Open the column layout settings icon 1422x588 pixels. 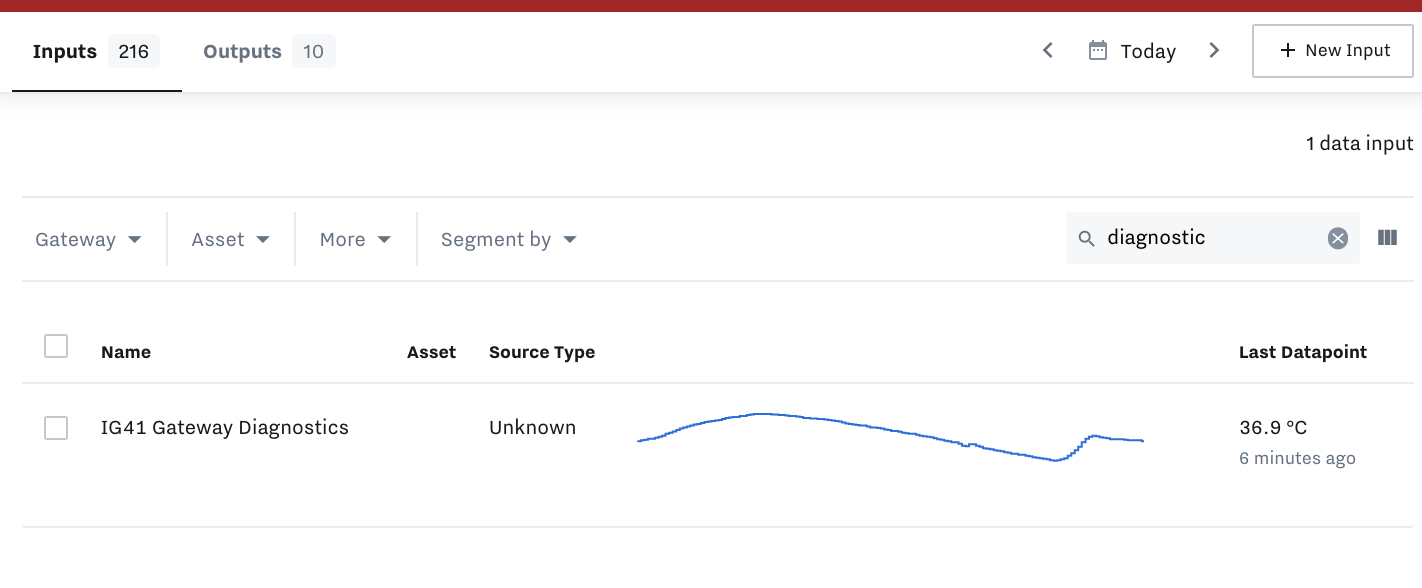pos(1387,238)
